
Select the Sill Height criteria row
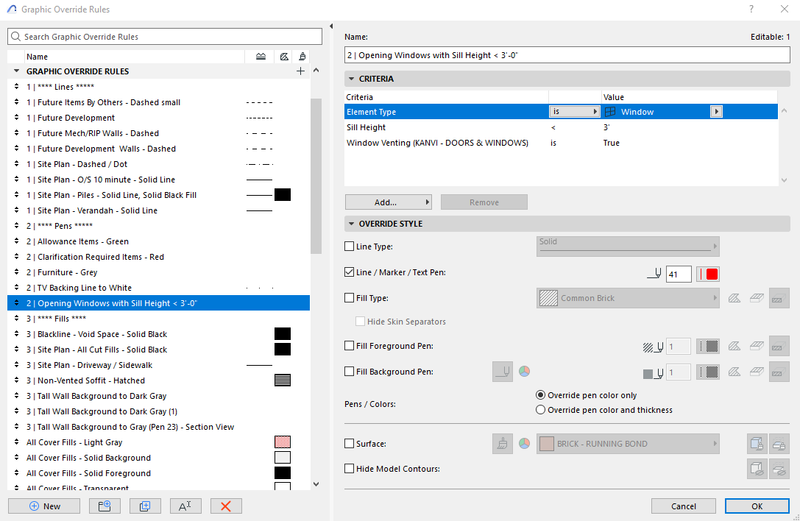pos(561,127)
